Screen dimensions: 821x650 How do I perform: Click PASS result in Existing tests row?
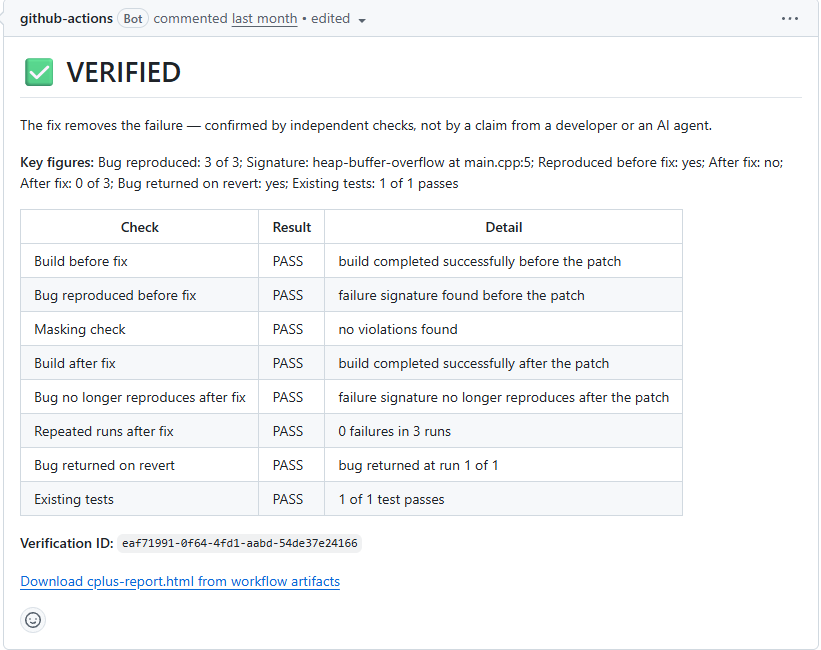pyautogui.click(x=287, y=499)
